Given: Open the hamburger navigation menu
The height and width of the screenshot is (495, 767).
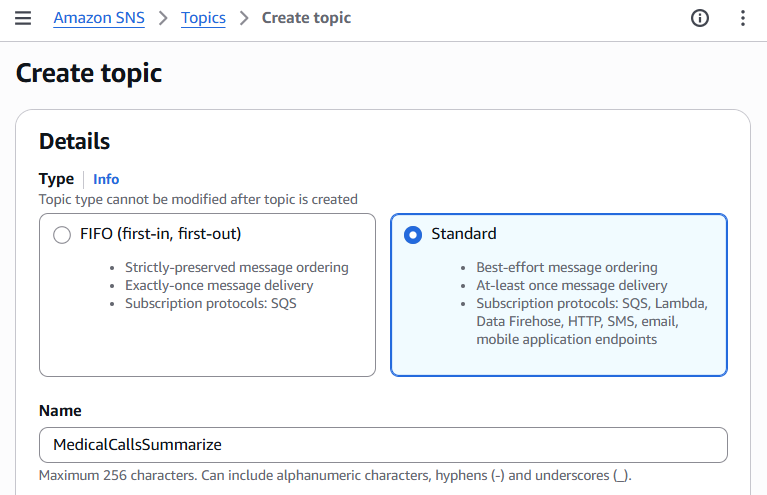Looking at the screenshot, I should coord(23,18).
